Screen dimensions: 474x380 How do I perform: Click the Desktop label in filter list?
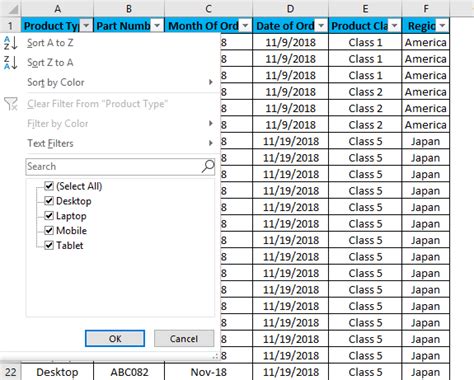74,201
